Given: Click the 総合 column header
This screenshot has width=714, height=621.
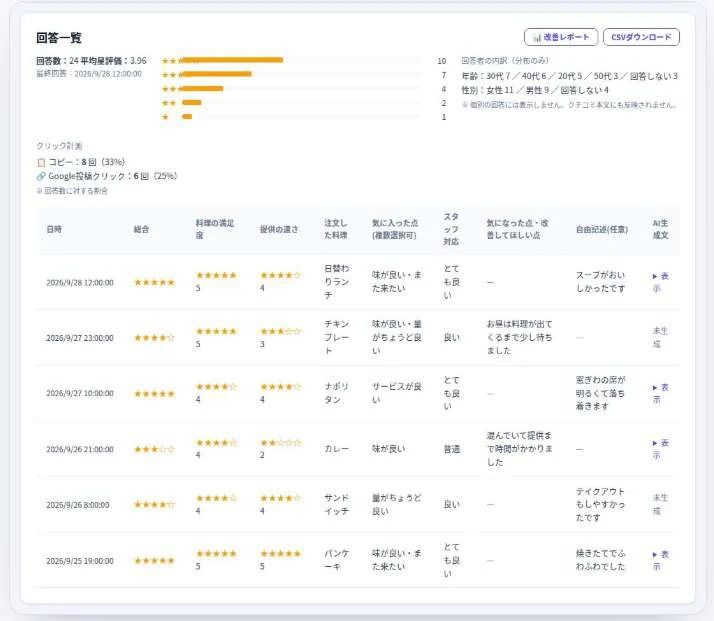Looking at the screenshot, I should point(141,229).
